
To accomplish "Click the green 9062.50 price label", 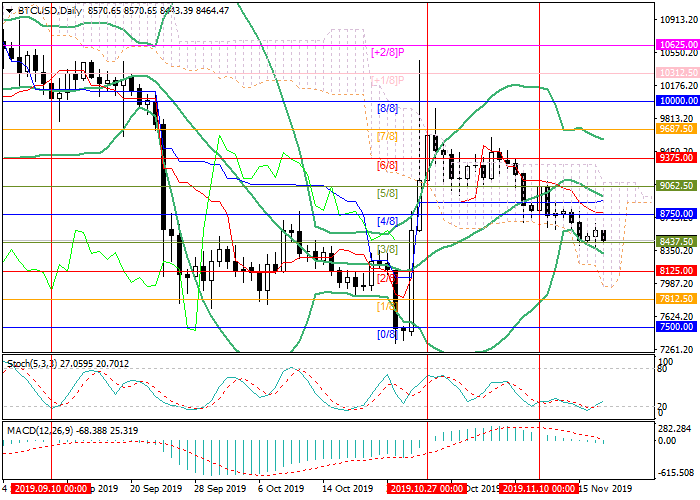I will point(677,185).
